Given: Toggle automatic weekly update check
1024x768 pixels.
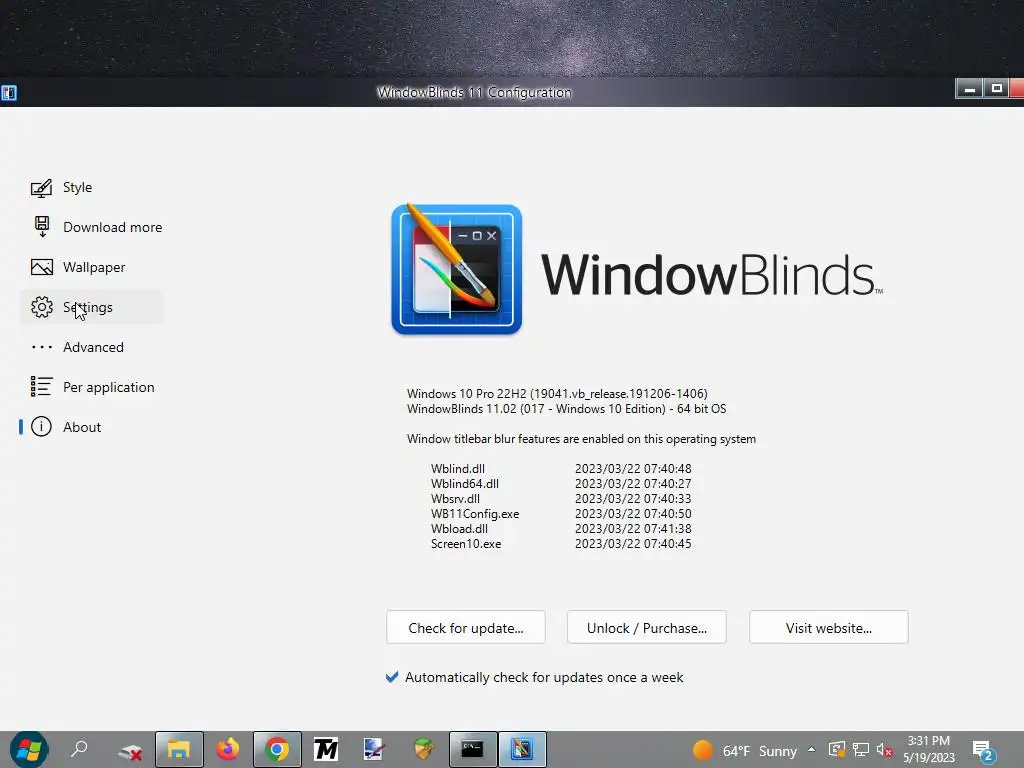Looking at the screenshot, I should tap(534, 677).
